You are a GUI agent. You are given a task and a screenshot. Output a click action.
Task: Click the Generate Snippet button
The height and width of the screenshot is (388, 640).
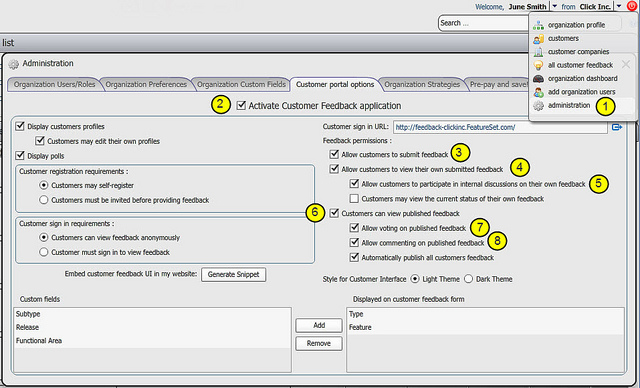tap(233, 275)
